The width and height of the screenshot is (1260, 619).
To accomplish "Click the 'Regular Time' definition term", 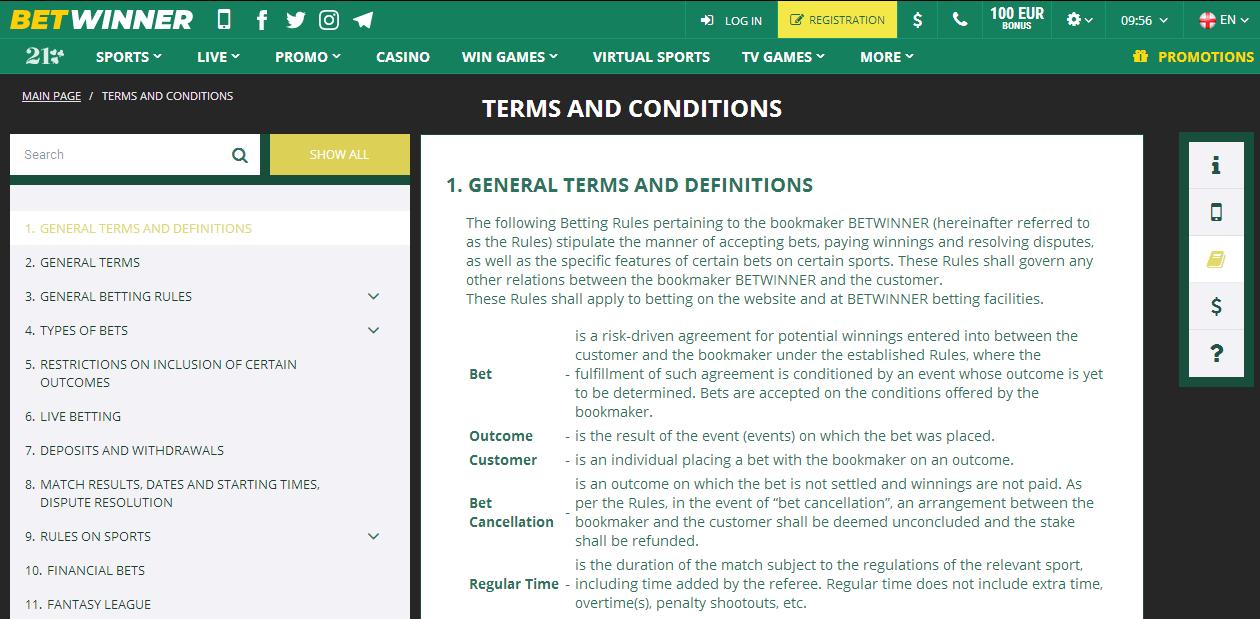I will click(x=514, y=584).
